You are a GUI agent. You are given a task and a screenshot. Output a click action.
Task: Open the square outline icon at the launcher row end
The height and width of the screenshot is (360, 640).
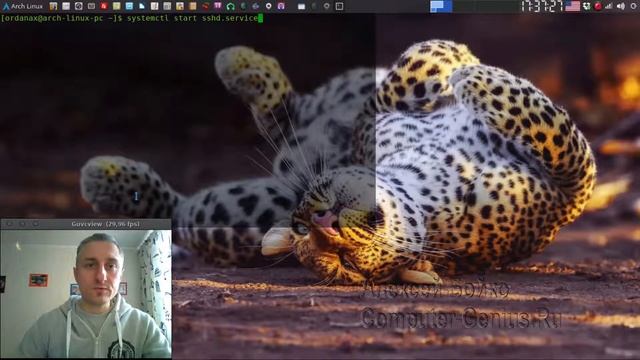pyautogui.click(x=339, y=6)
